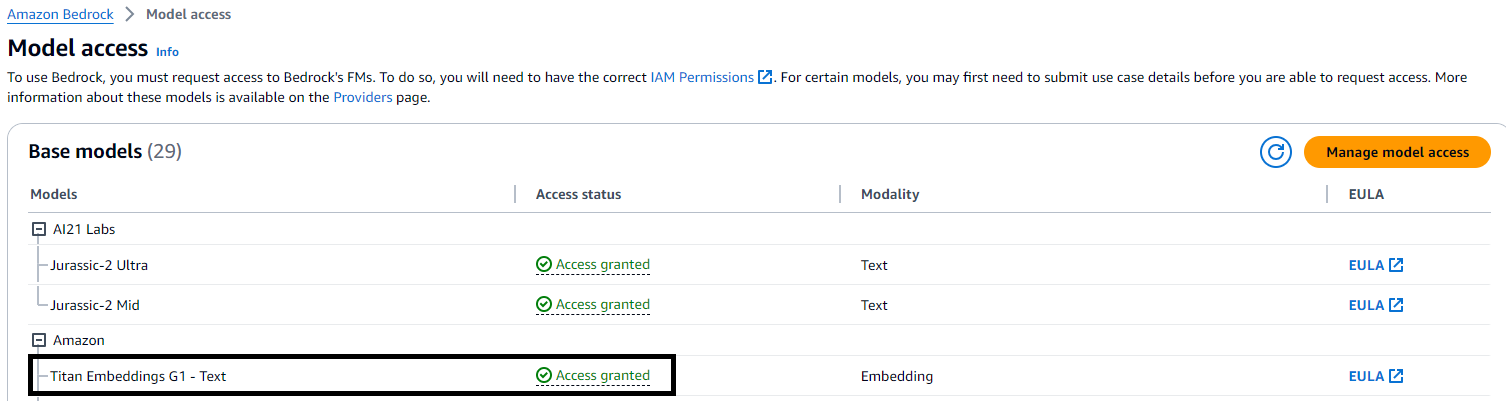Viewport: 1506px width, 401px height.
Task: Select the Jurassic-2 Ultra model row
Action: click(99, 265)
